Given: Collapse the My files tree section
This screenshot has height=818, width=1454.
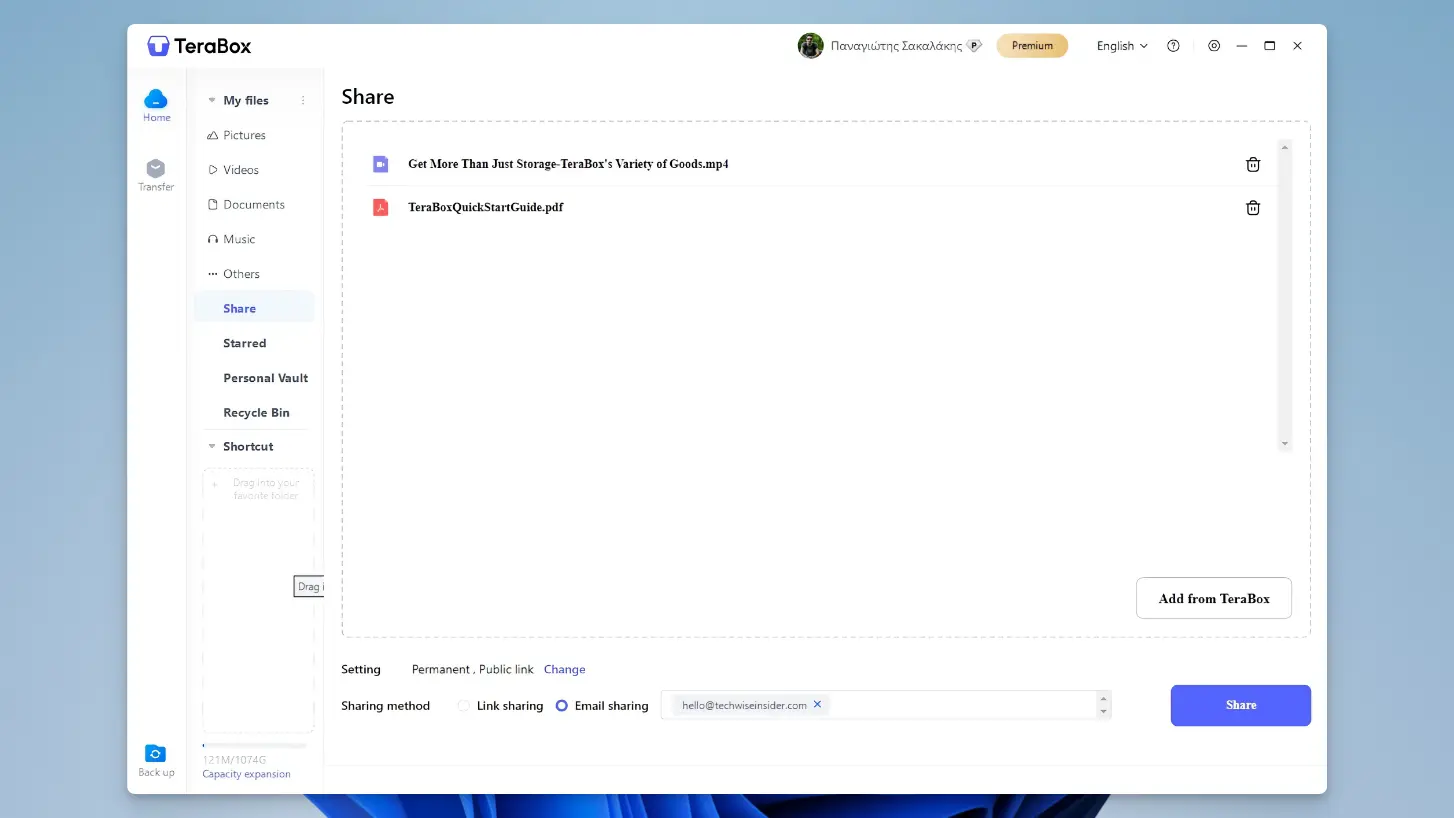Looking at the screenshot, I should pos(211,100).
